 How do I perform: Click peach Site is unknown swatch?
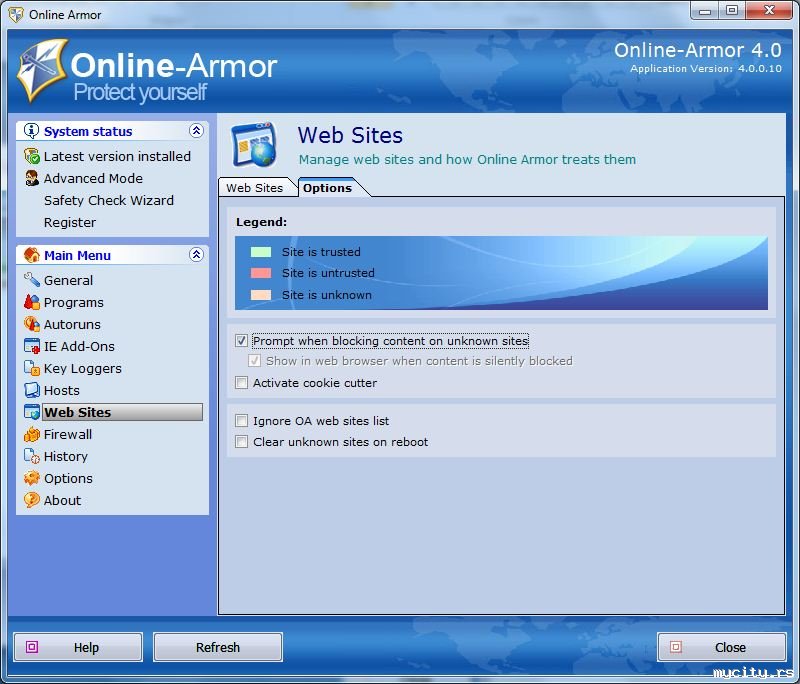[x=261, y=295]
